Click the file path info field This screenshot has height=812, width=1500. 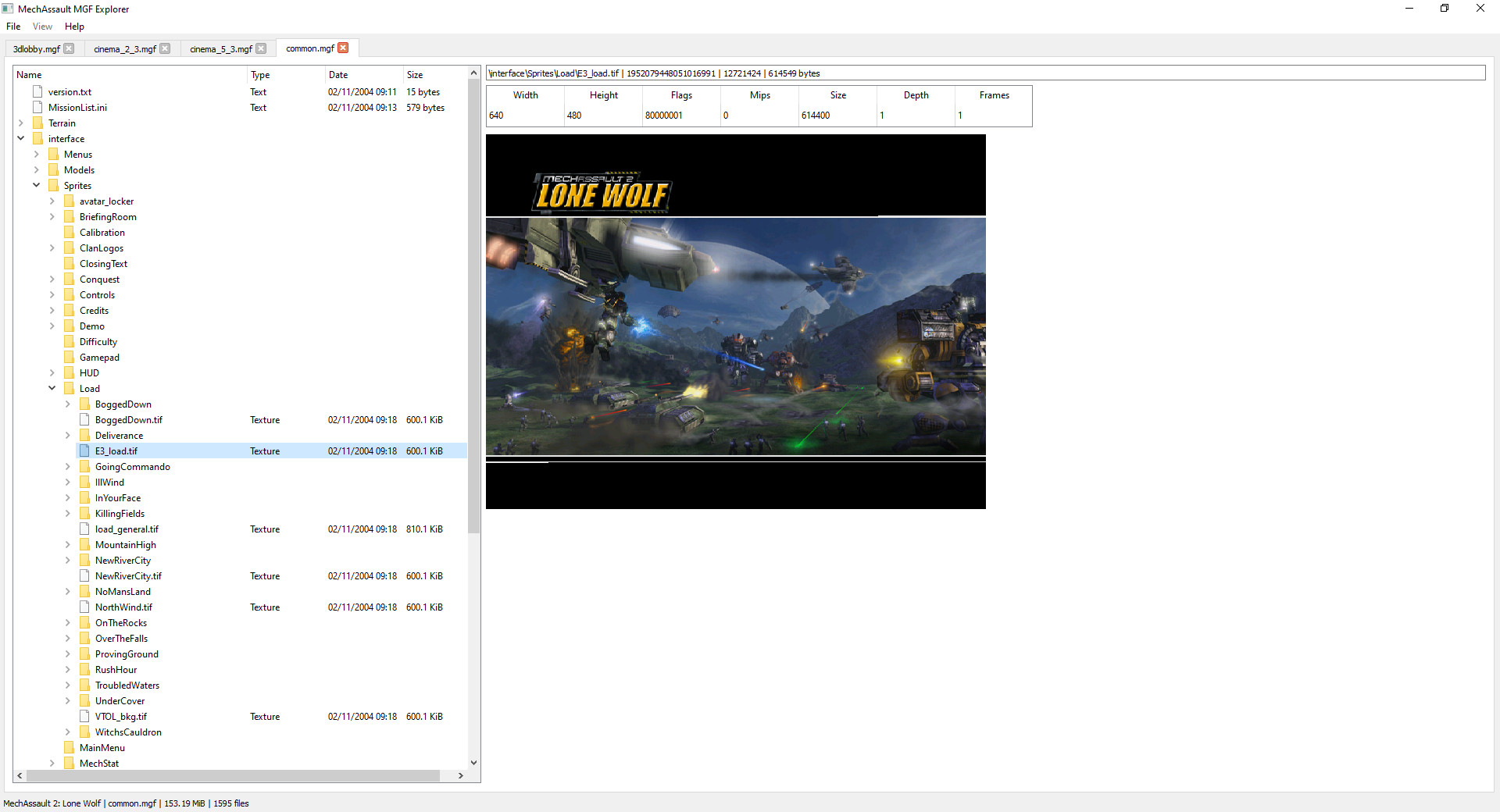coord(985,73)
